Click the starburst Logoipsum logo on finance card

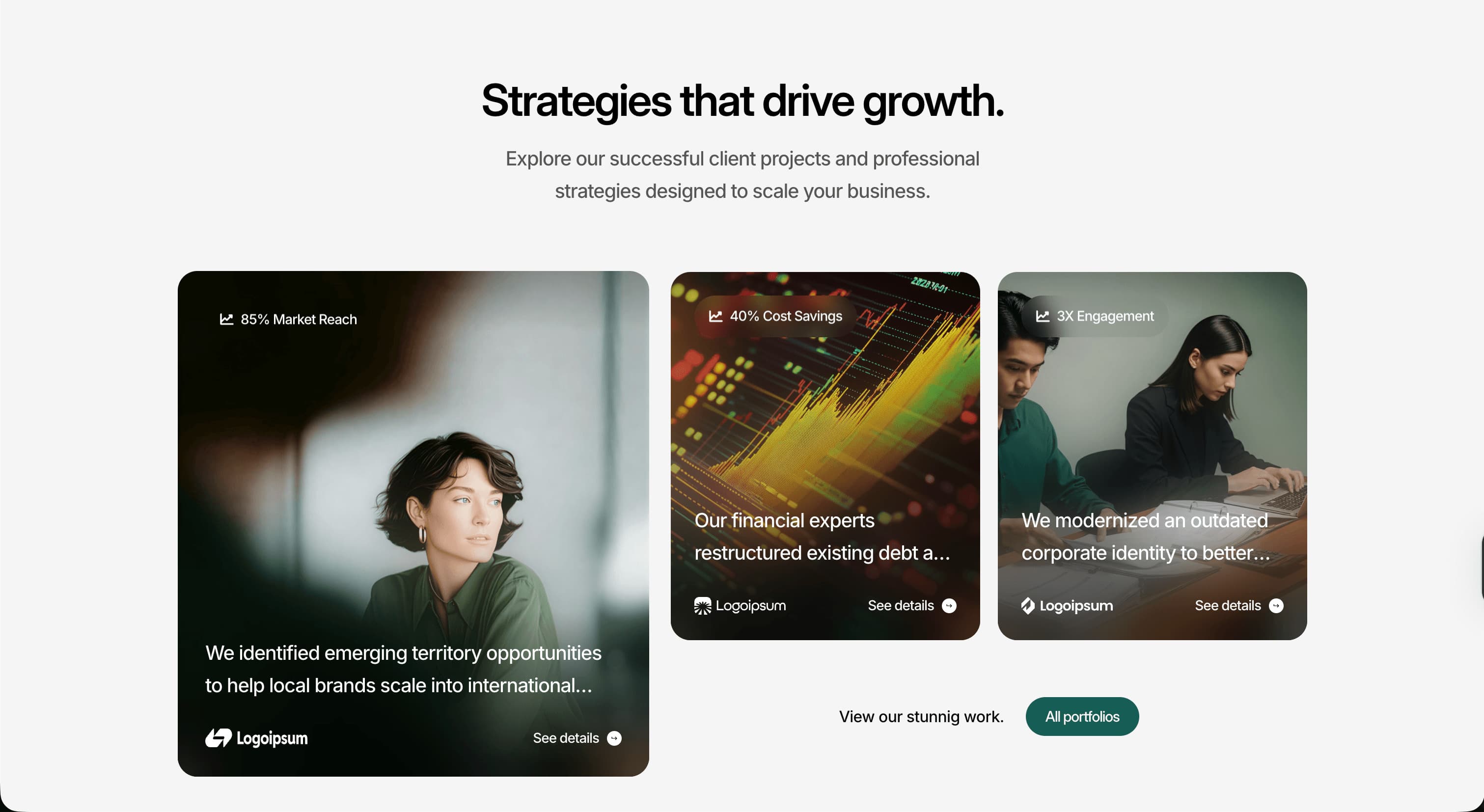[740, 606]
